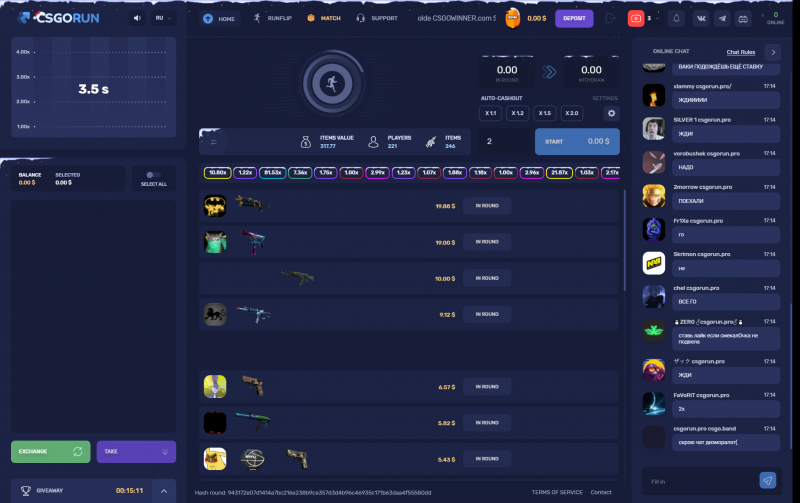Open the Runflip tab
Screen dimensions: 800x503
point(273,18)
